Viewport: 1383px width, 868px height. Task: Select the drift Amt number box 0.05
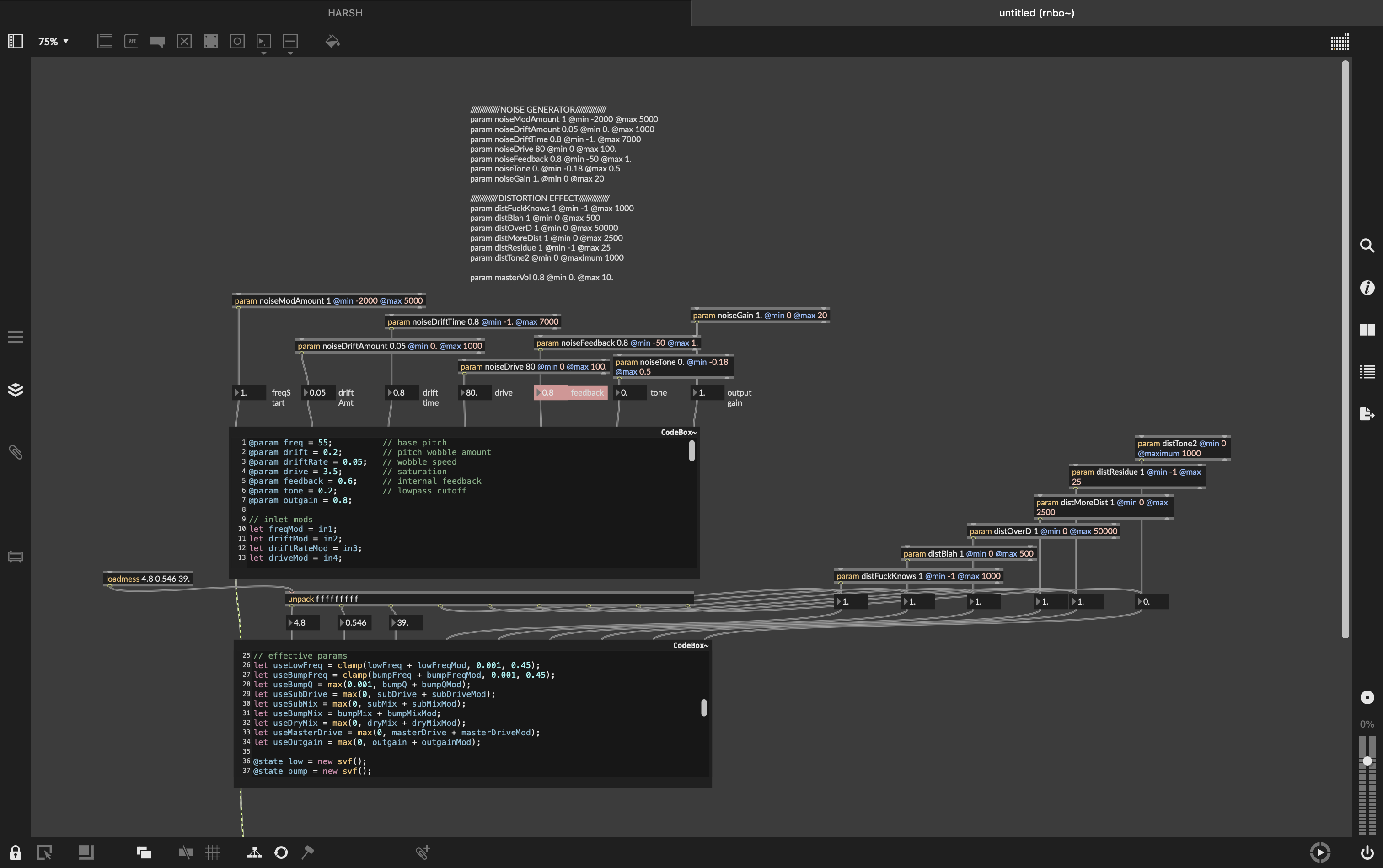pyautogui.click(x=319, y=393)
